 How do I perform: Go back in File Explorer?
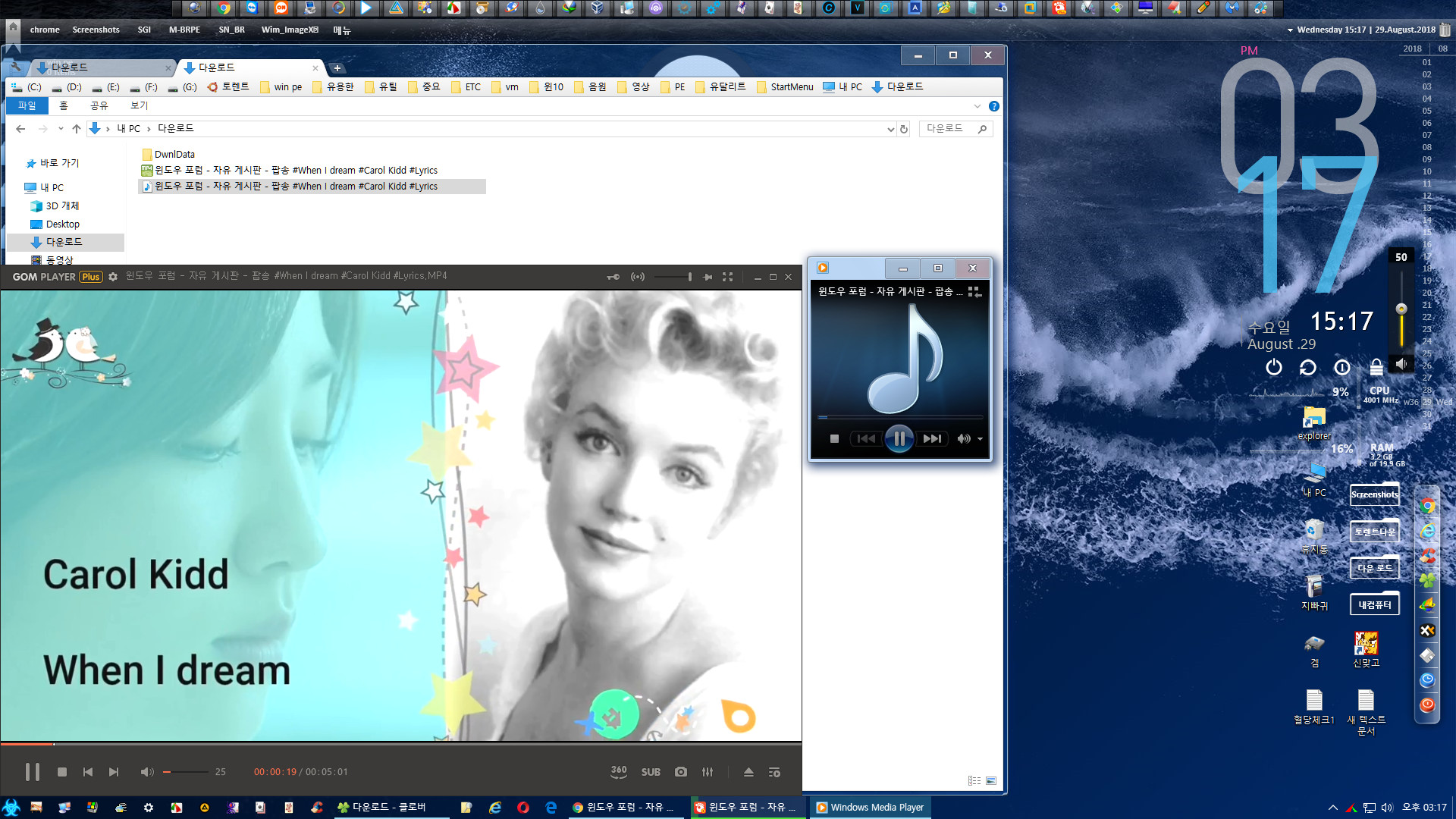[x=20, y=129]
